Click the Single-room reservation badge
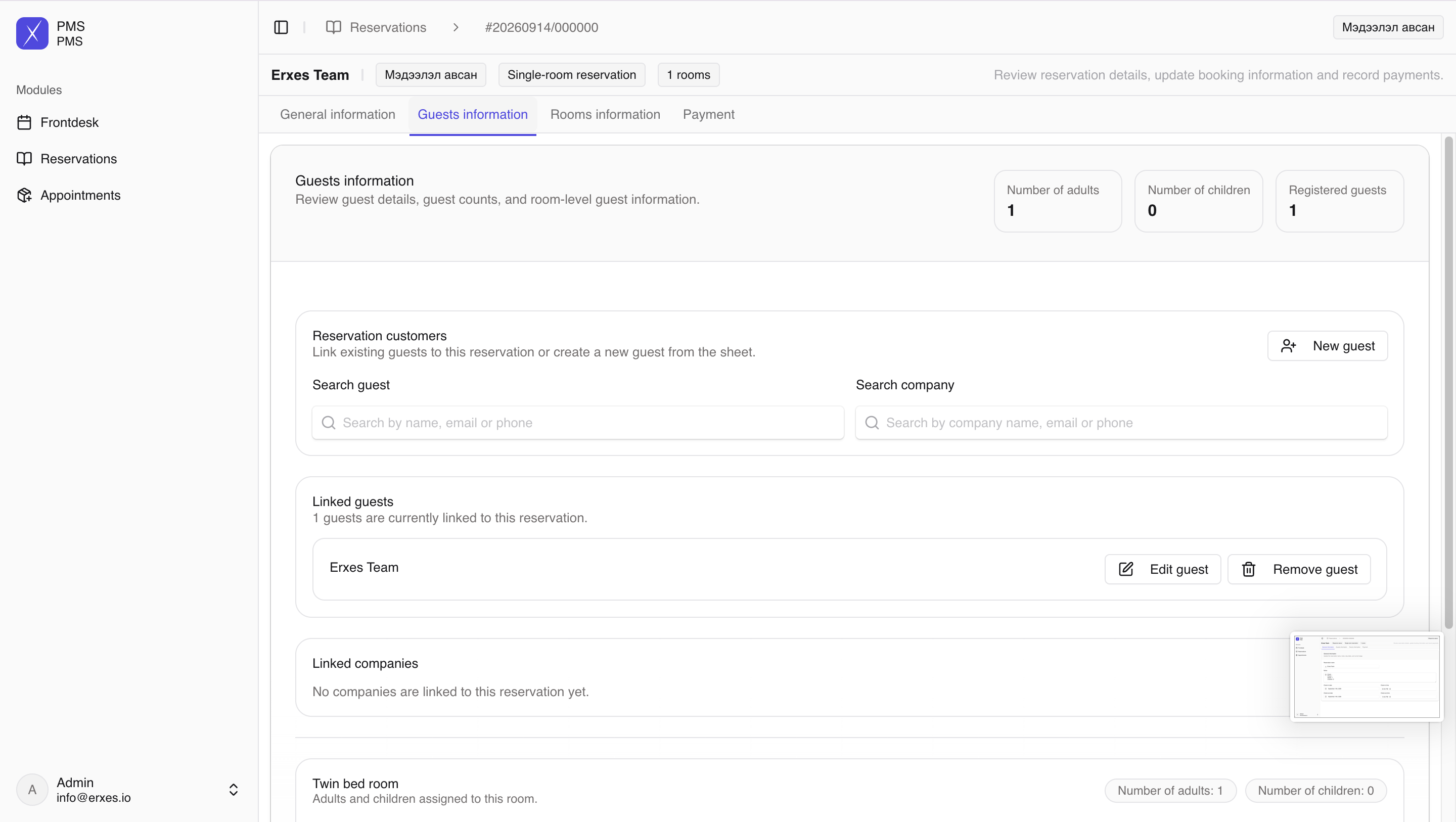1456x822 pixels. (571, 75)
